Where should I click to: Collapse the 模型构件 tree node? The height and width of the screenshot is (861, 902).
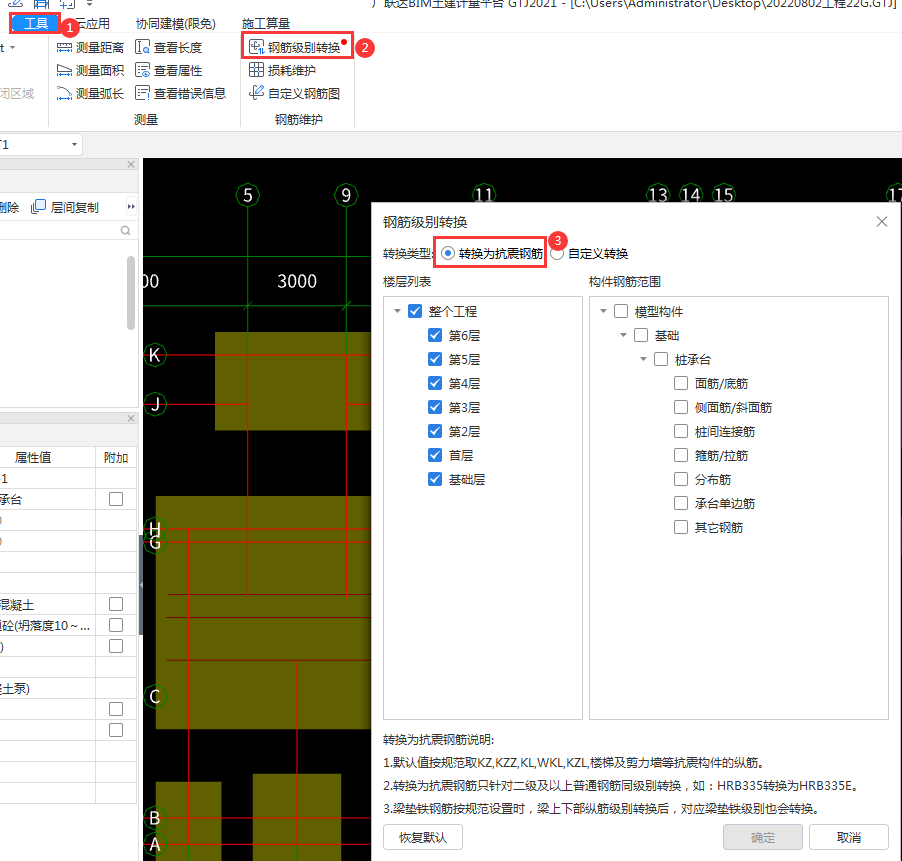603,311
